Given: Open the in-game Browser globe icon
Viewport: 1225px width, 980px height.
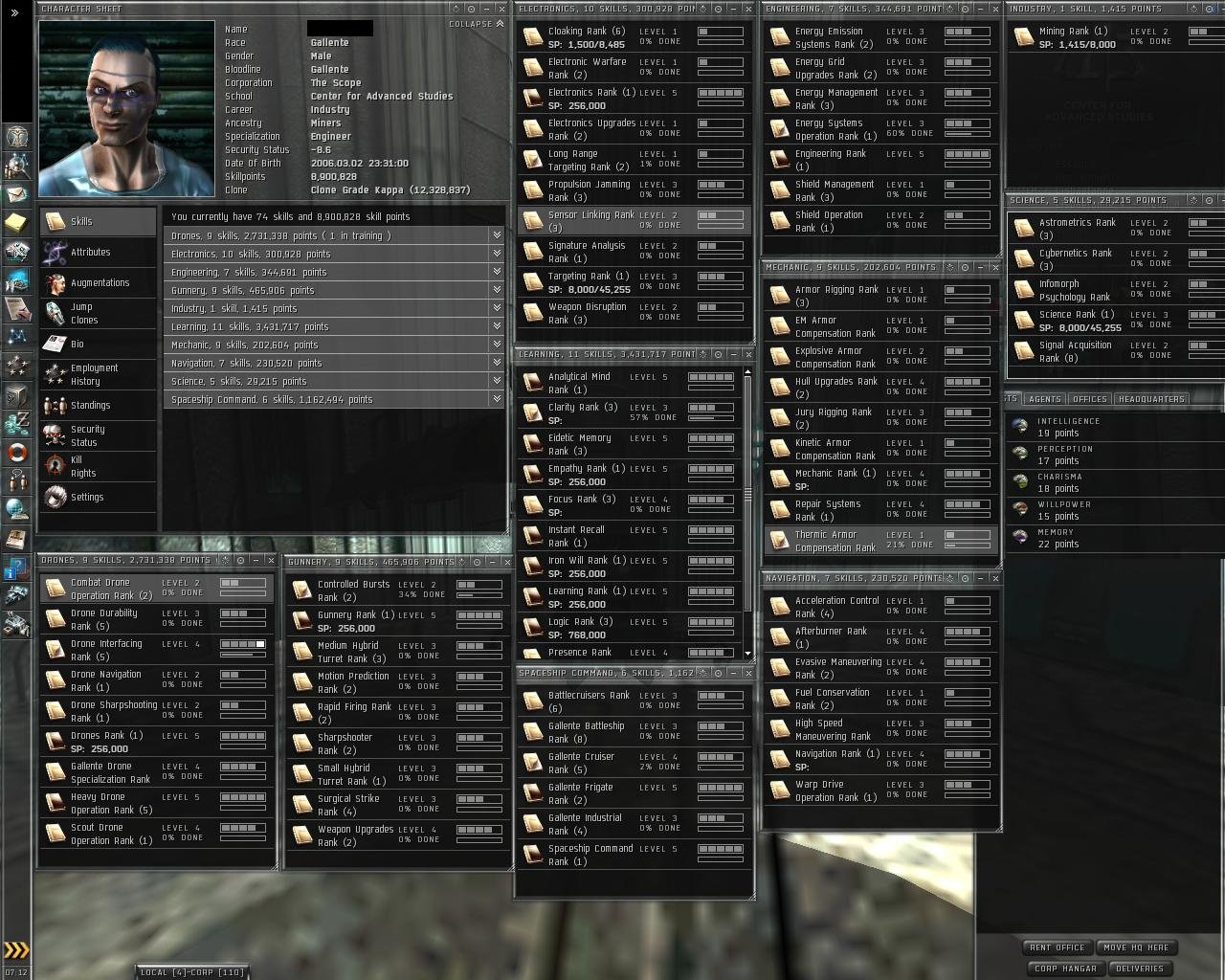Looking at the screenshot, I should point(16,509).
